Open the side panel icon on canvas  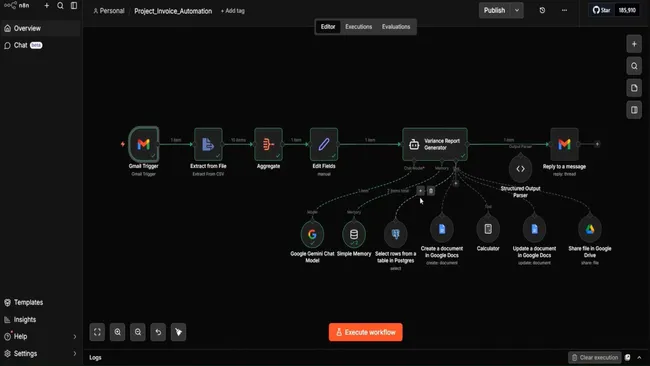pos(634,110)
